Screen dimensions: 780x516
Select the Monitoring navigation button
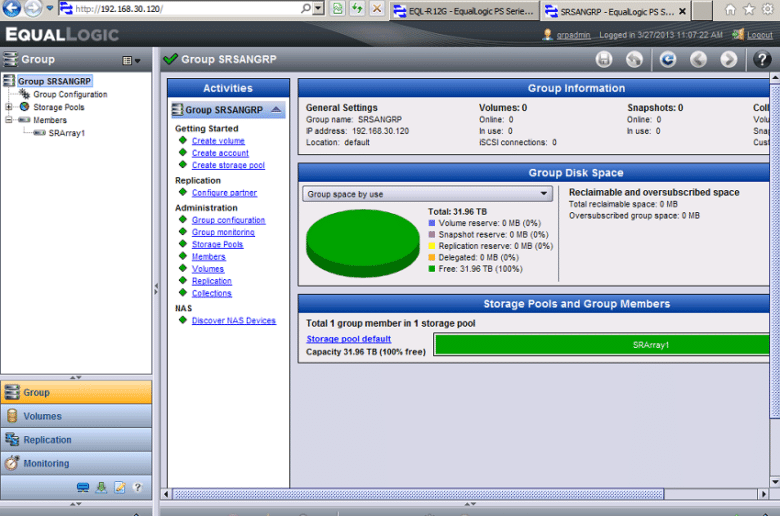[76, 463]
